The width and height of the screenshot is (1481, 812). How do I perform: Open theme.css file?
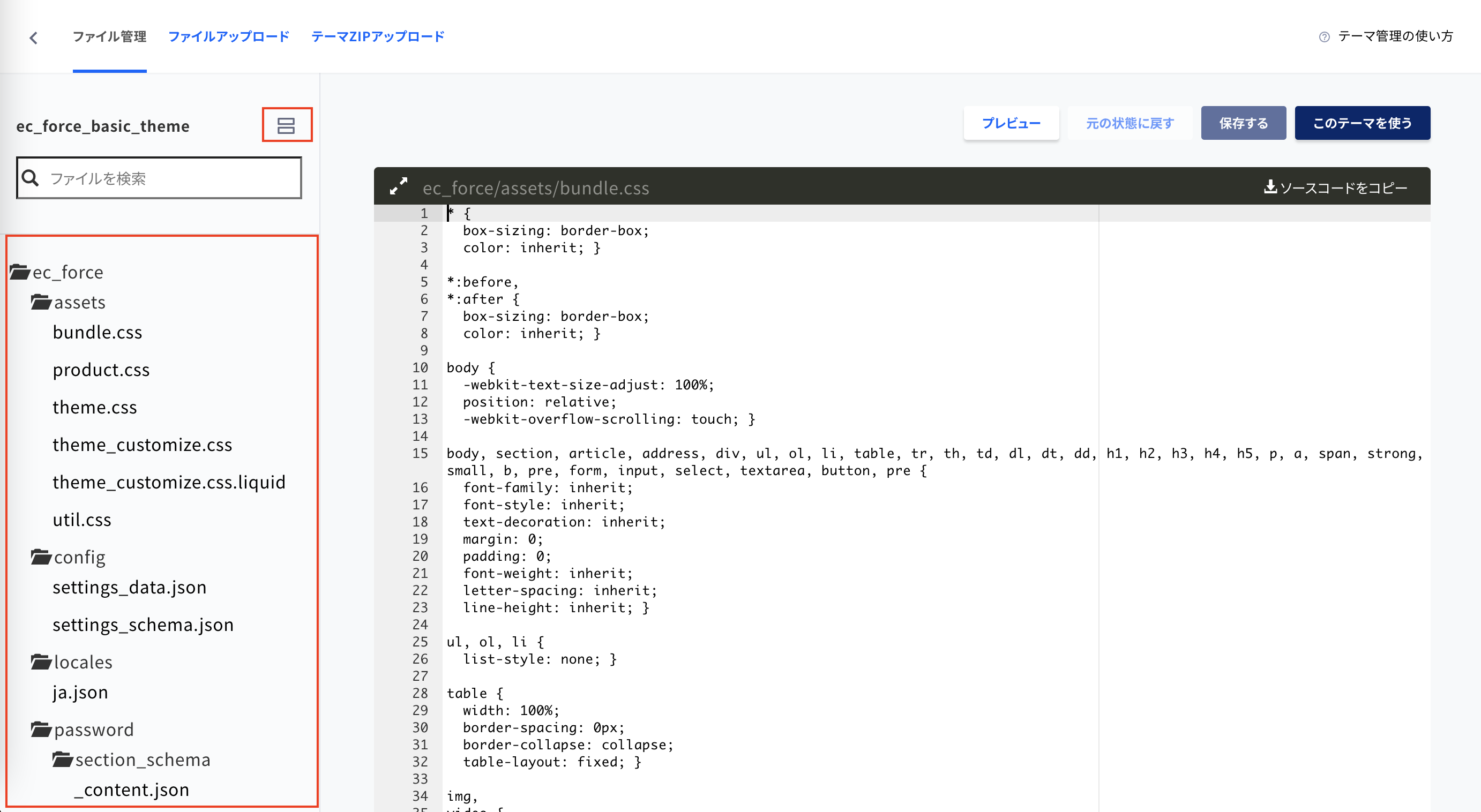pos(95,407)
